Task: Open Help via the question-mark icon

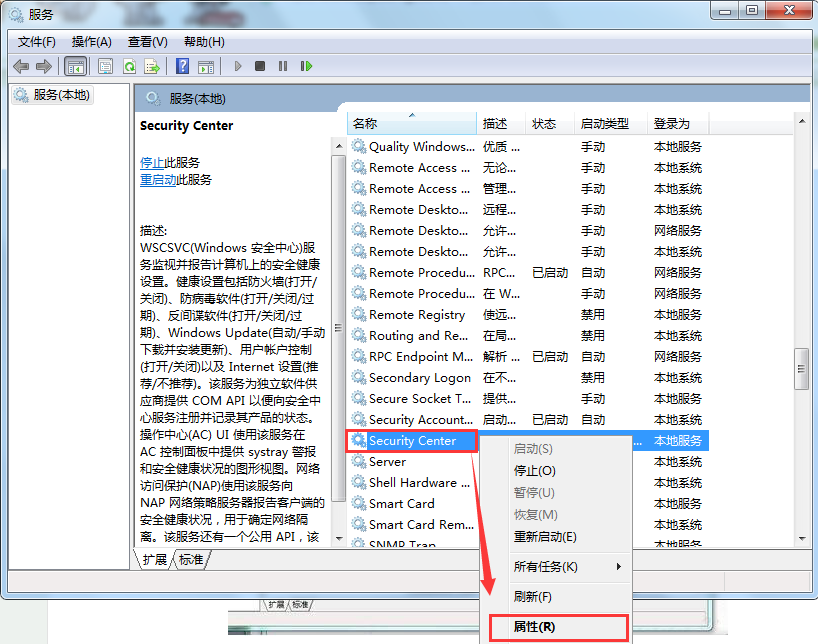Action: pyautogui.click(x=182, y=66)
